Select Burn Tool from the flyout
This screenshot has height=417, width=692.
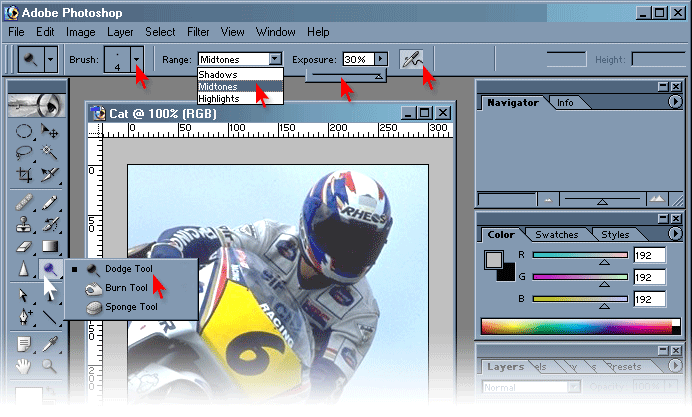pos(126,288)
